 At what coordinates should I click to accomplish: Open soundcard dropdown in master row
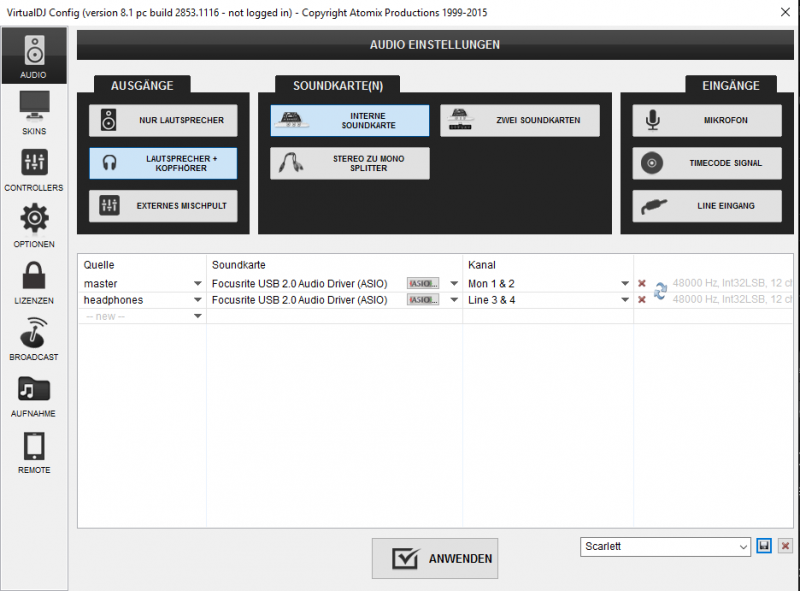point(454,283)
